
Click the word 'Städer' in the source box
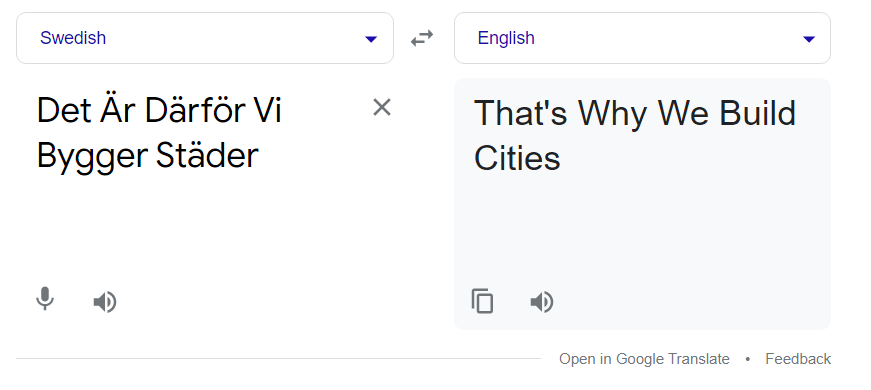click(207, 156)
